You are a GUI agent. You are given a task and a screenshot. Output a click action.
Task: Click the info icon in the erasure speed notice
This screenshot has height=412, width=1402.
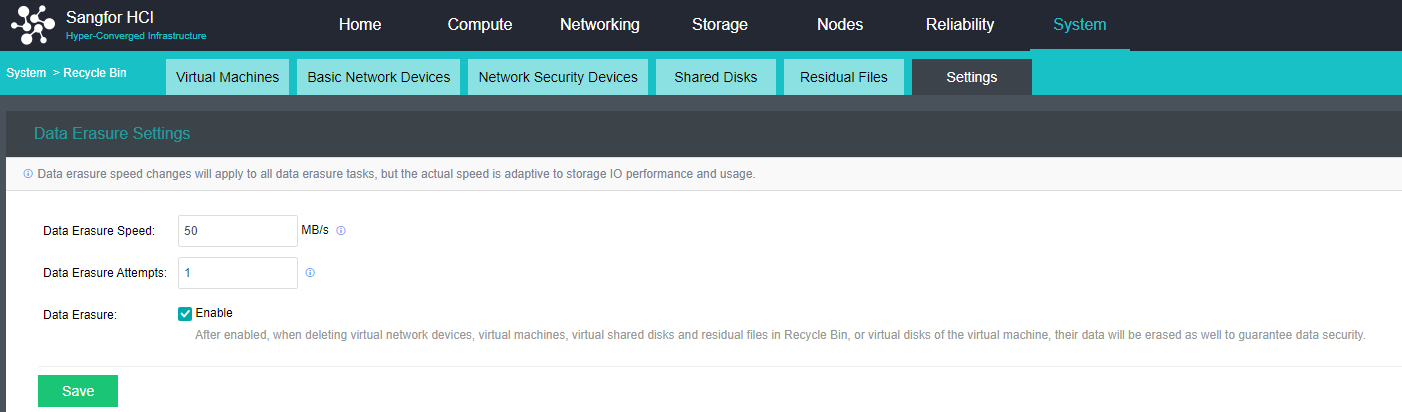tap(28, 174)
